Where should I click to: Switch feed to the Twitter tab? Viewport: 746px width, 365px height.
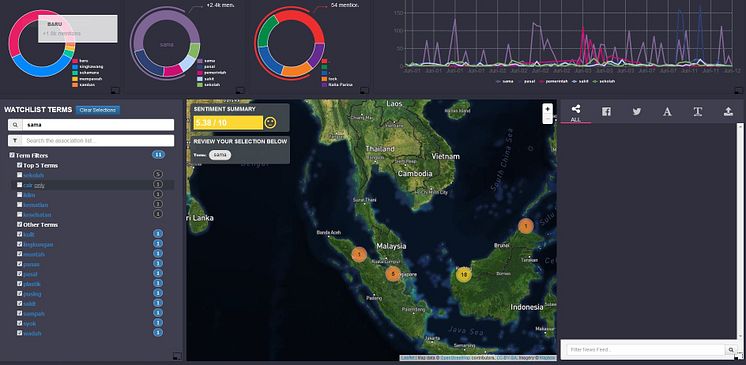637,112
